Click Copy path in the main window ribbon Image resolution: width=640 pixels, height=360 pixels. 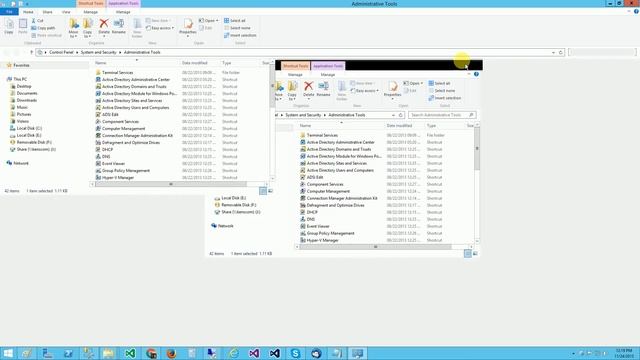pyautogui.click(x=43, y=28)
